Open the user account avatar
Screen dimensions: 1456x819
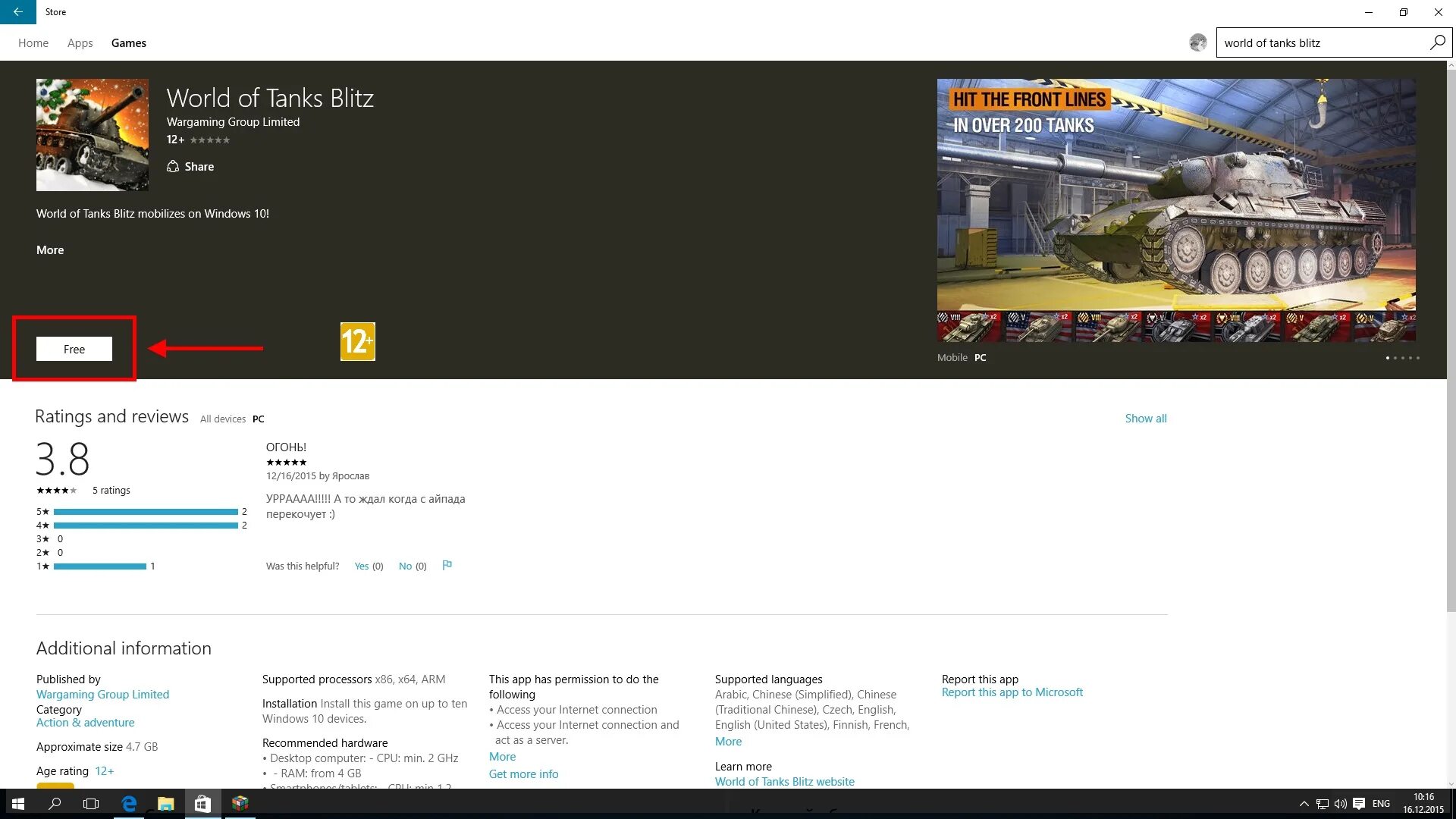pos(1198,42)
